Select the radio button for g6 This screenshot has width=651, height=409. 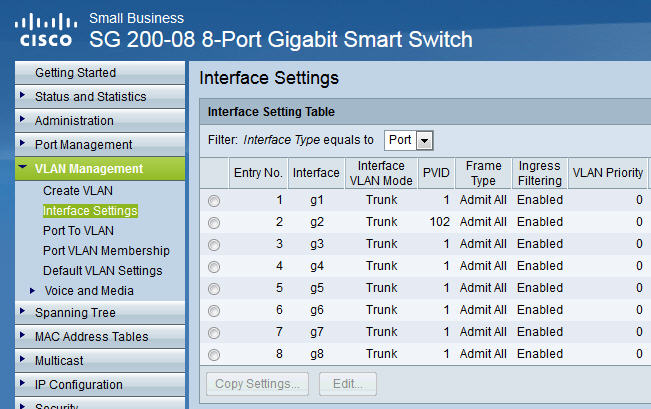point(214,311)
